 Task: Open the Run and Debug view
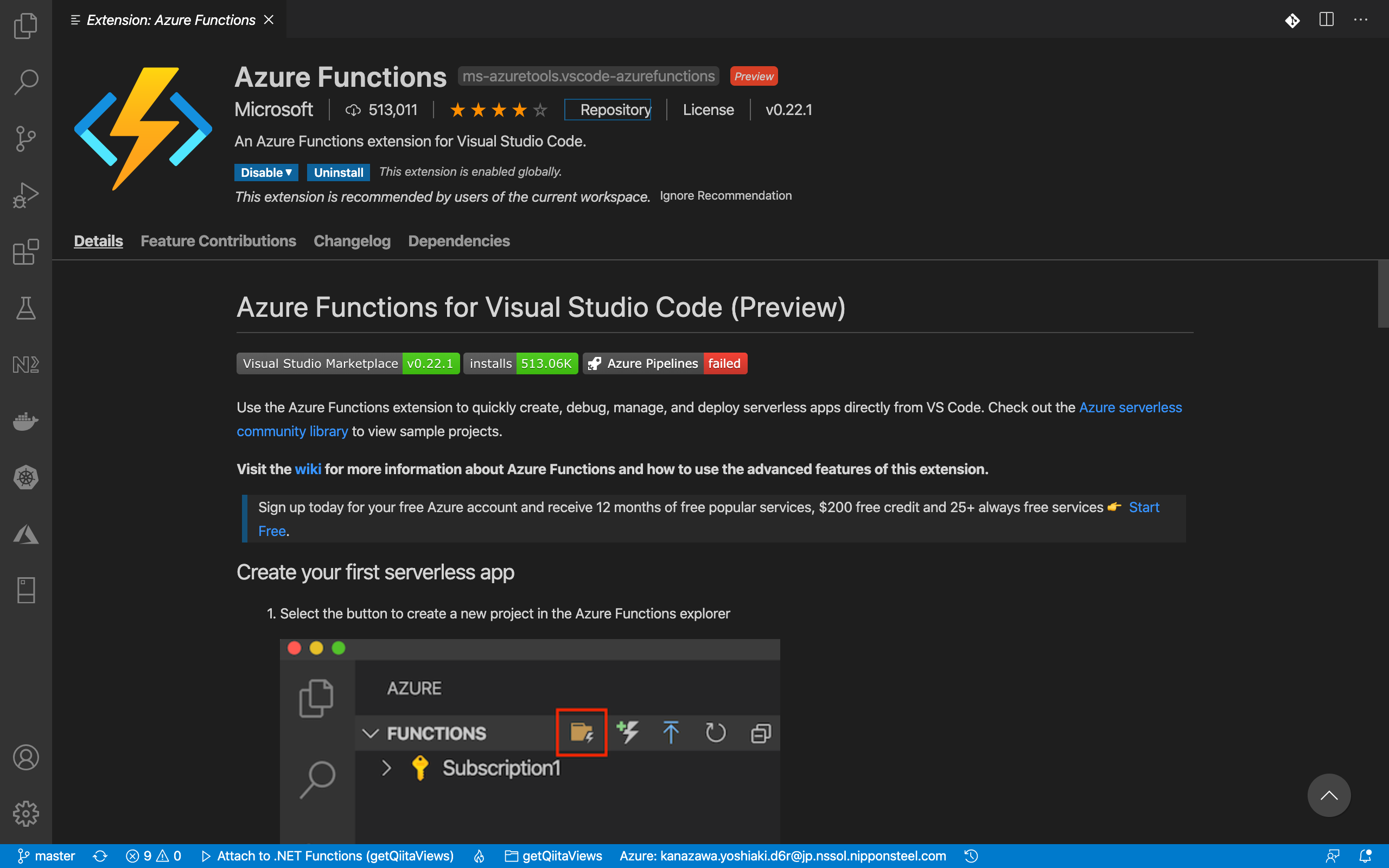click(x=26, y=195)
